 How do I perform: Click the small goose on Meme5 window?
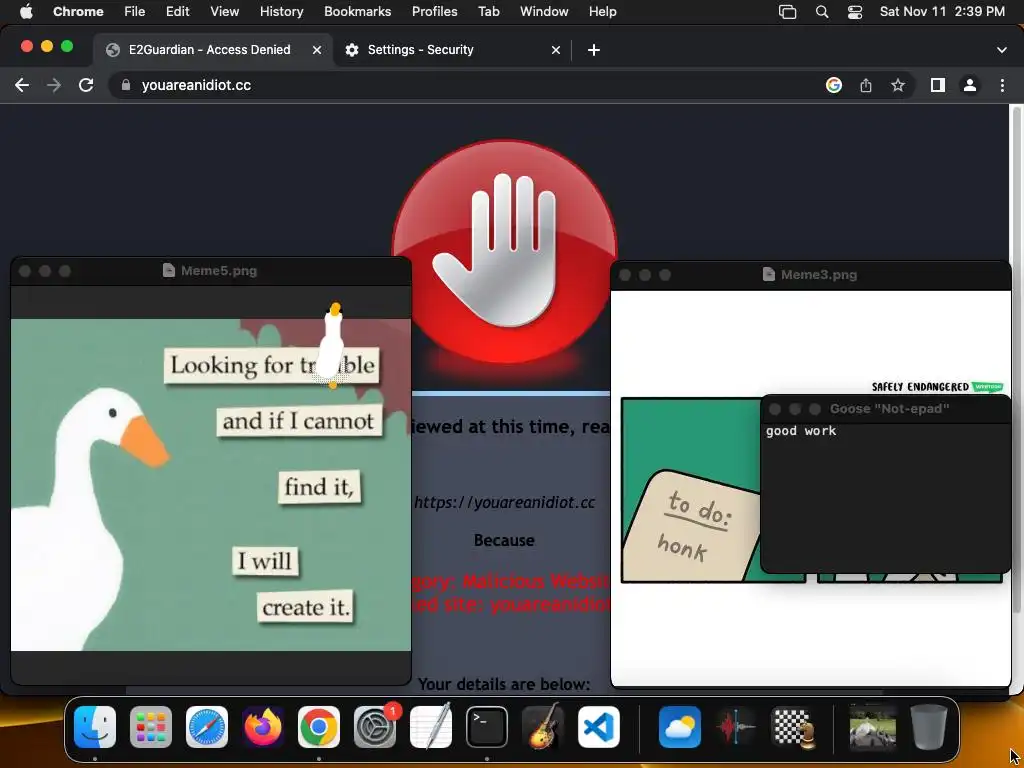pos(332,345)
